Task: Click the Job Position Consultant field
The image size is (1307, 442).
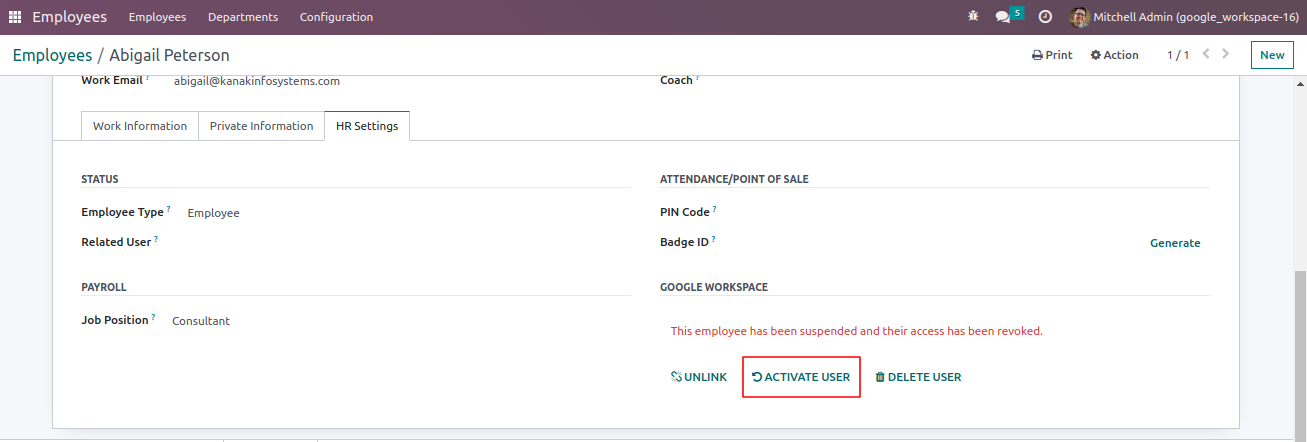Action: [201, 321]
